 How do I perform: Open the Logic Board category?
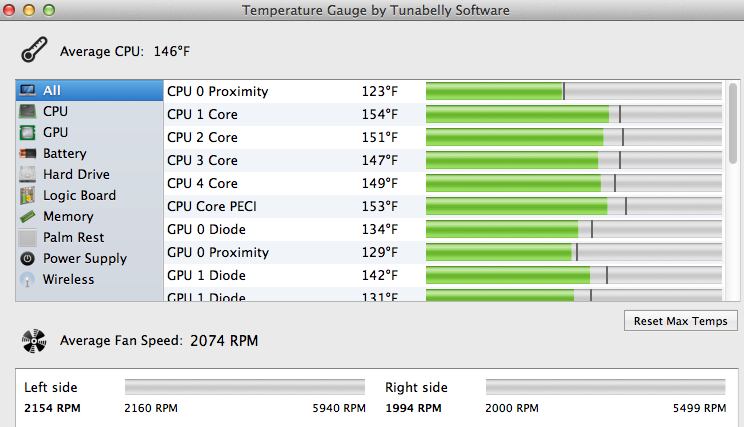(89, 195)
